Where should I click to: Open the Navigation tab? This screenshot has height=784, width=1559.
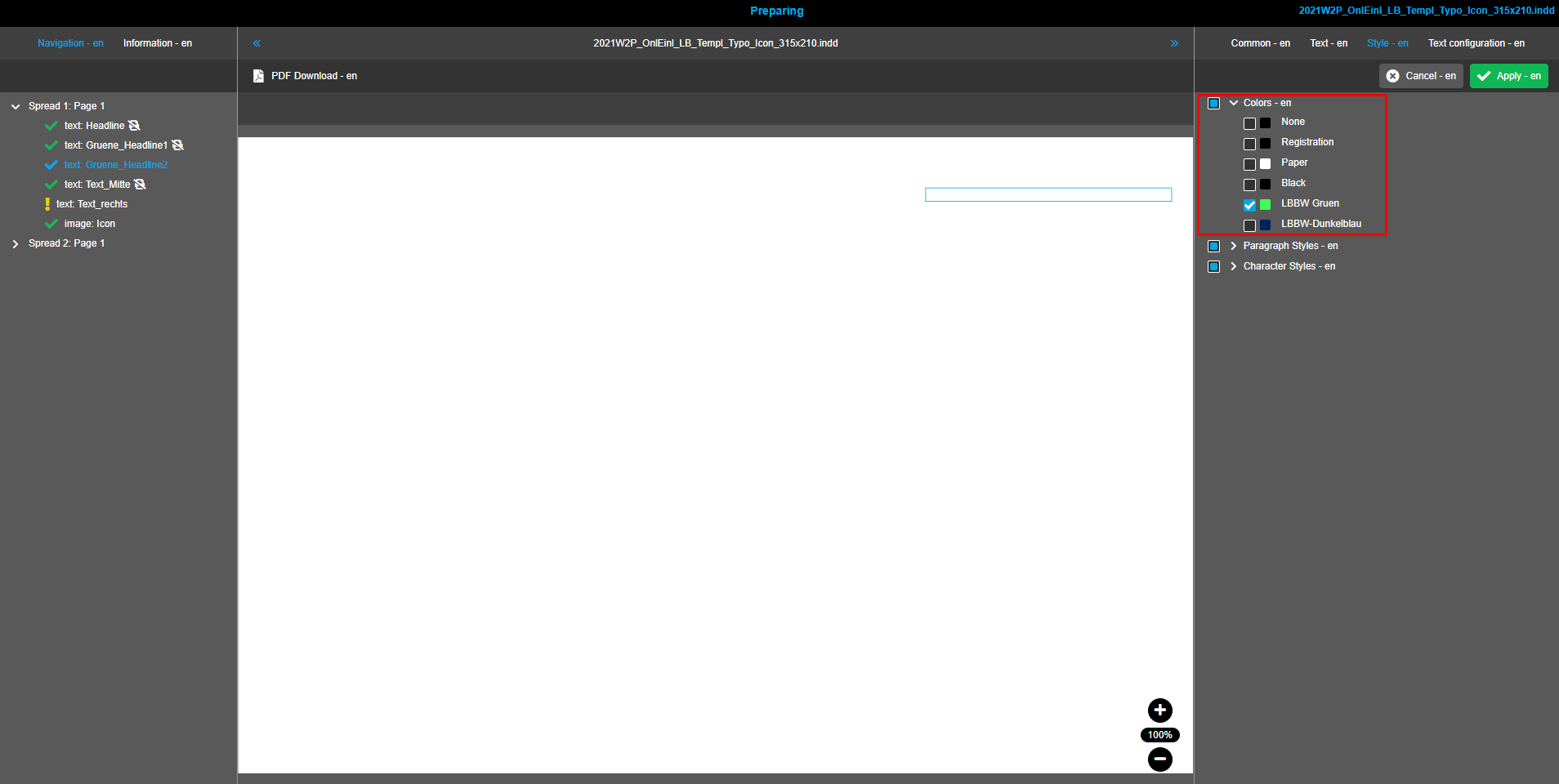click(70, 43)
